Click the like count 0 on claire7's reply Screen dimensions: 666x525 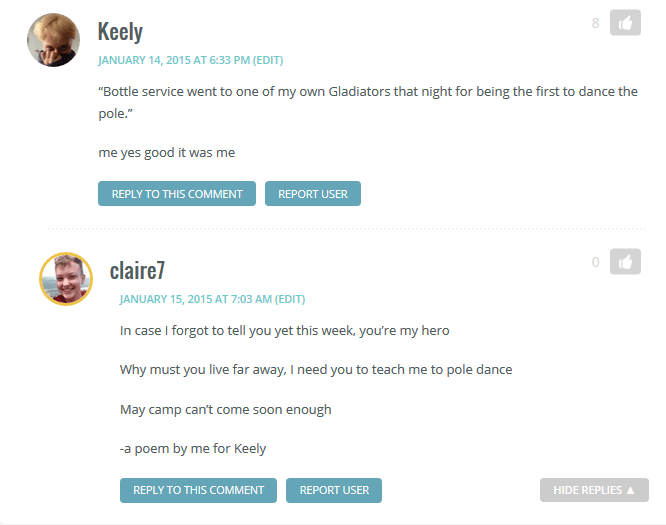click(596, 262)
